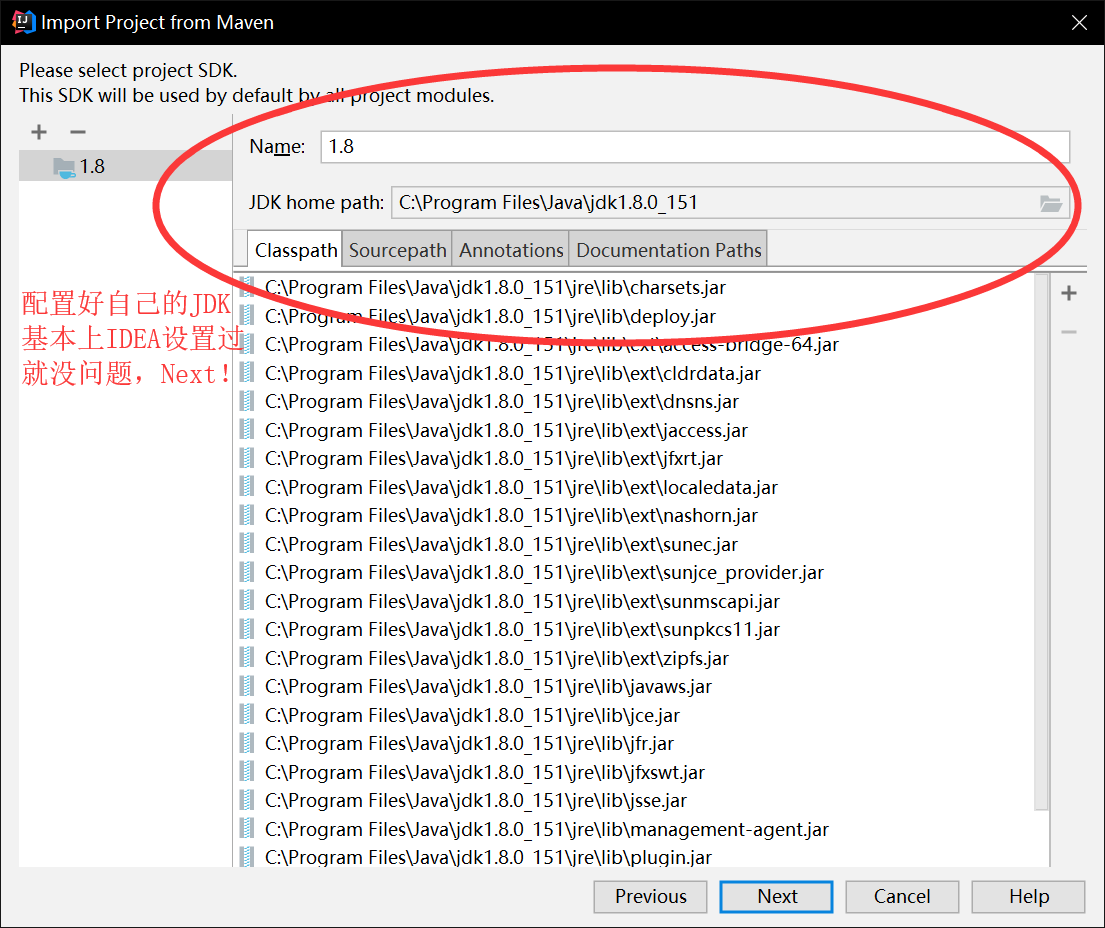Remove classpath entry with minus icon
The image size is (1105, 928).
(x=1069, y=332)
